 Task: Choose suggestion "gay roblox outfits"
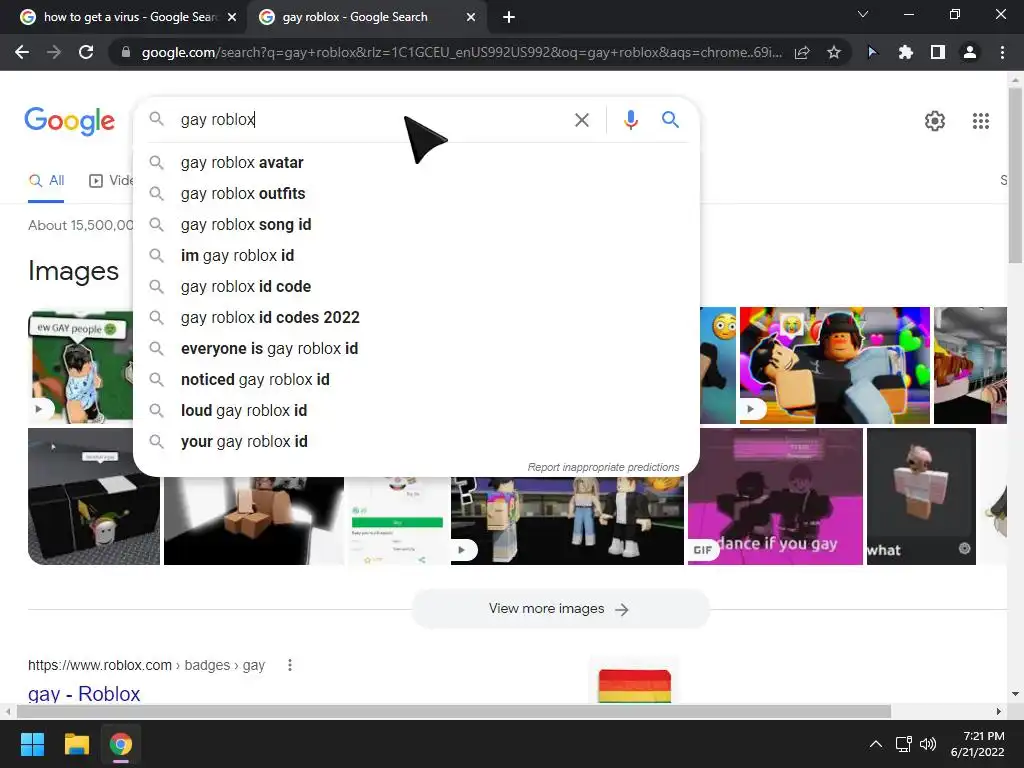tap(416, 193)
